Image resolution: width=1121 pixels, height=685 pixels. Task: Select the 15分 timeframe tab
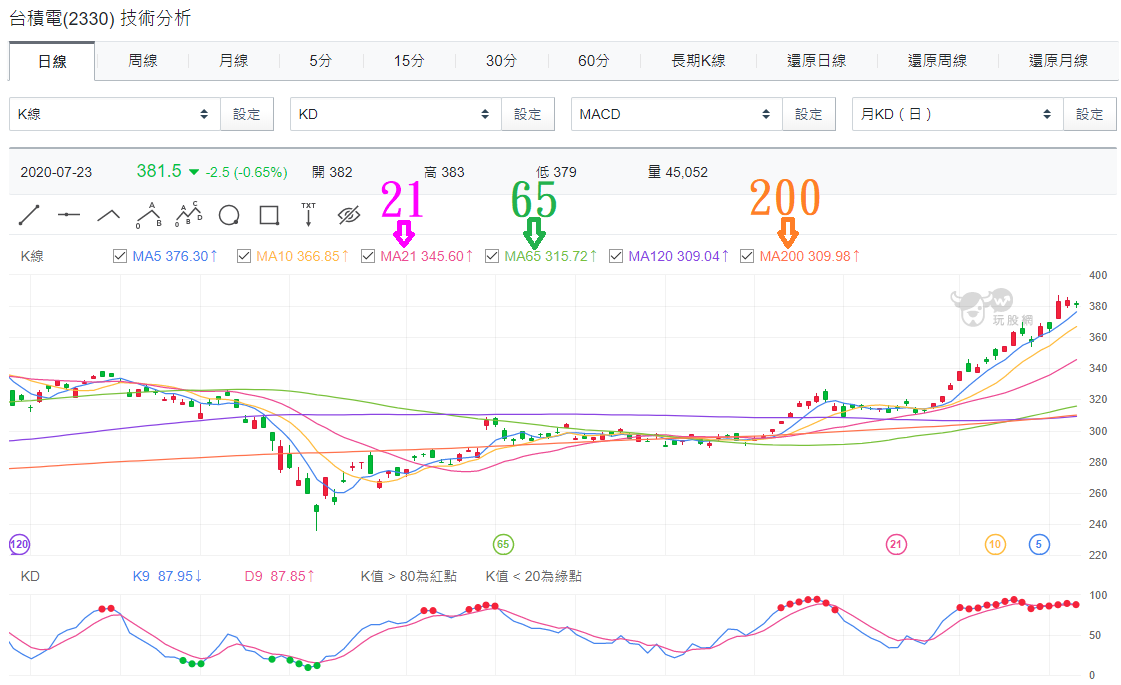pos(409,61)
